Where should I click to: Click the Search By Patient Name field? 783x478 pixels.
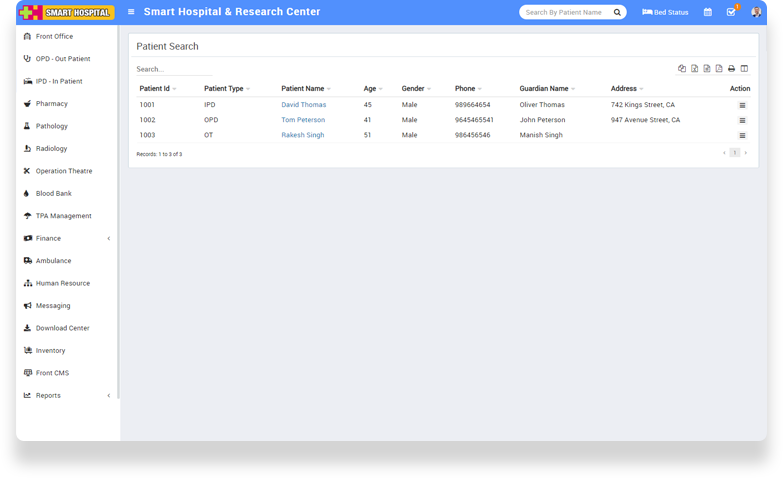[x=565, y=12]
